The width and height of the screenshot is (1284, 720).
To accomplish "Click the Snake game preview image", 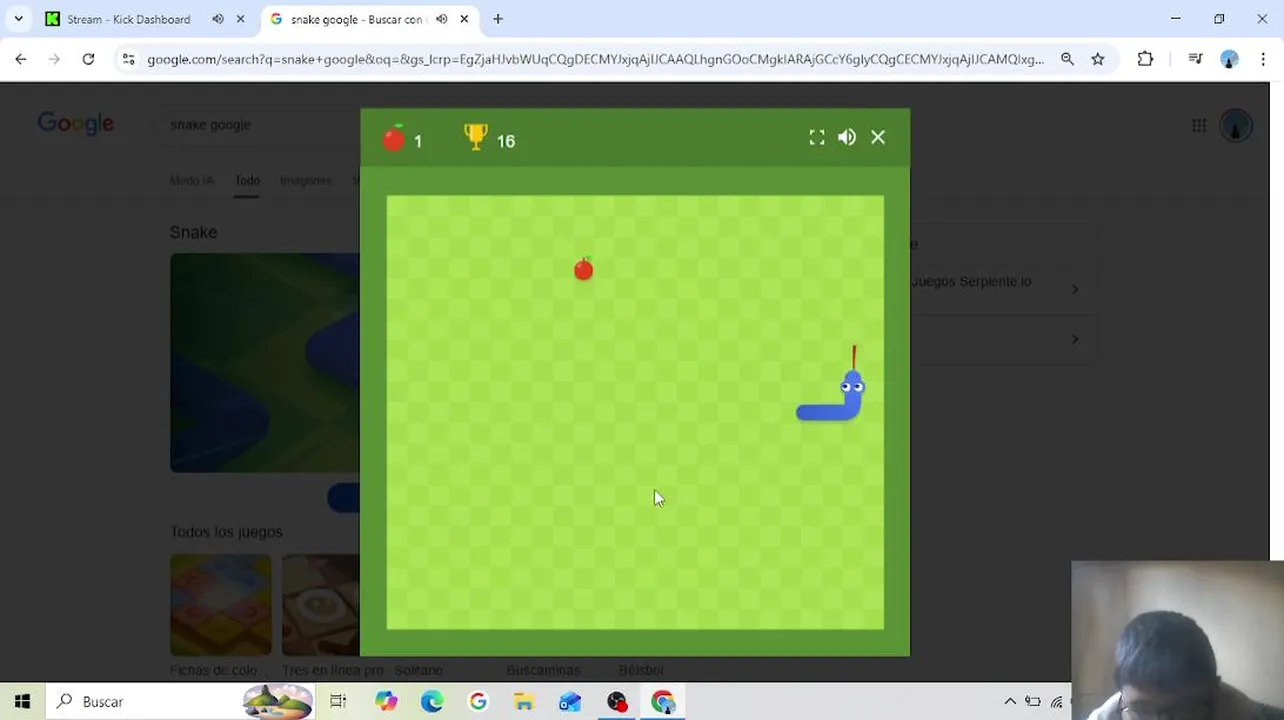I will point(265,362).
